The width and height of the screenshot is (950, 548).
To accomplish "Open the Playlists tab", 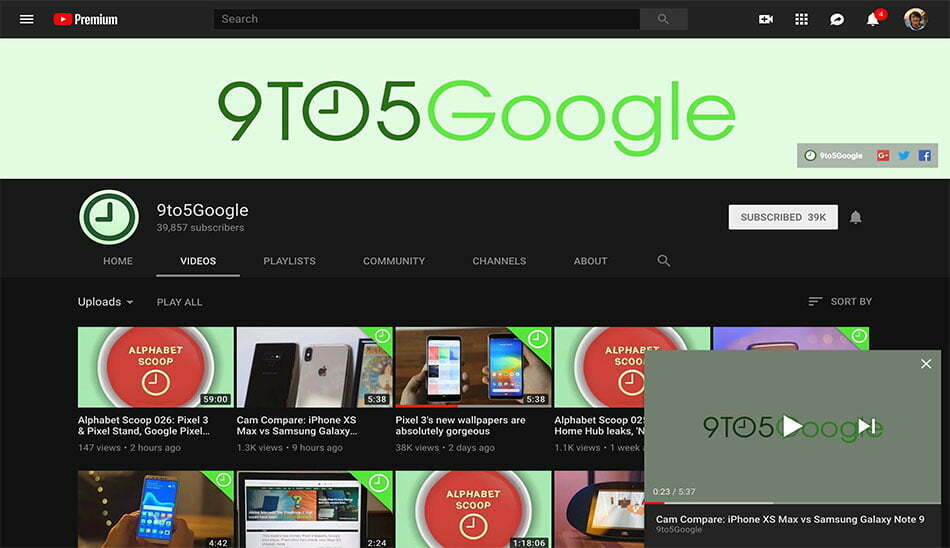I will [x=290, y=261].
